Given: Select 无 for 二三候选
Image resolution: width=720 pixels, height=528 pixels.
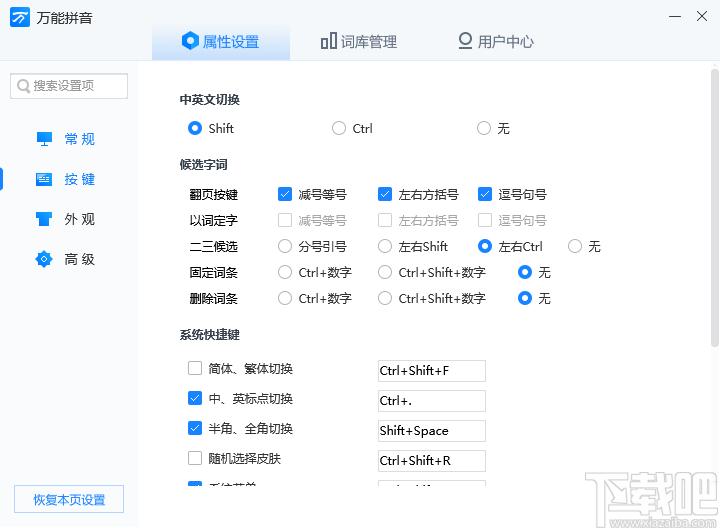Looking at the screenshot, I should click(575, 247).
